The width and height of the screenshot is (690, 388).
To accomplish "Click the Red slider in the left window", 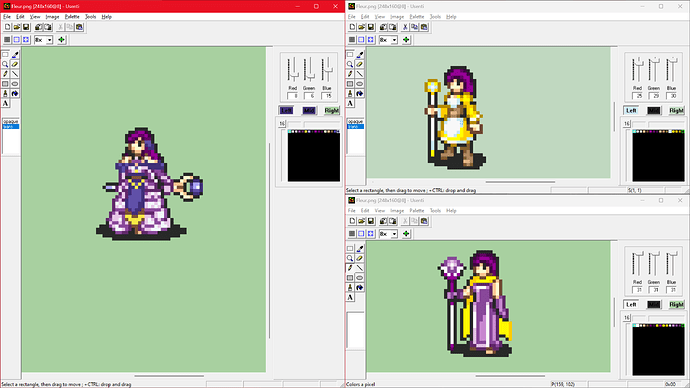I will pos(292,70).
